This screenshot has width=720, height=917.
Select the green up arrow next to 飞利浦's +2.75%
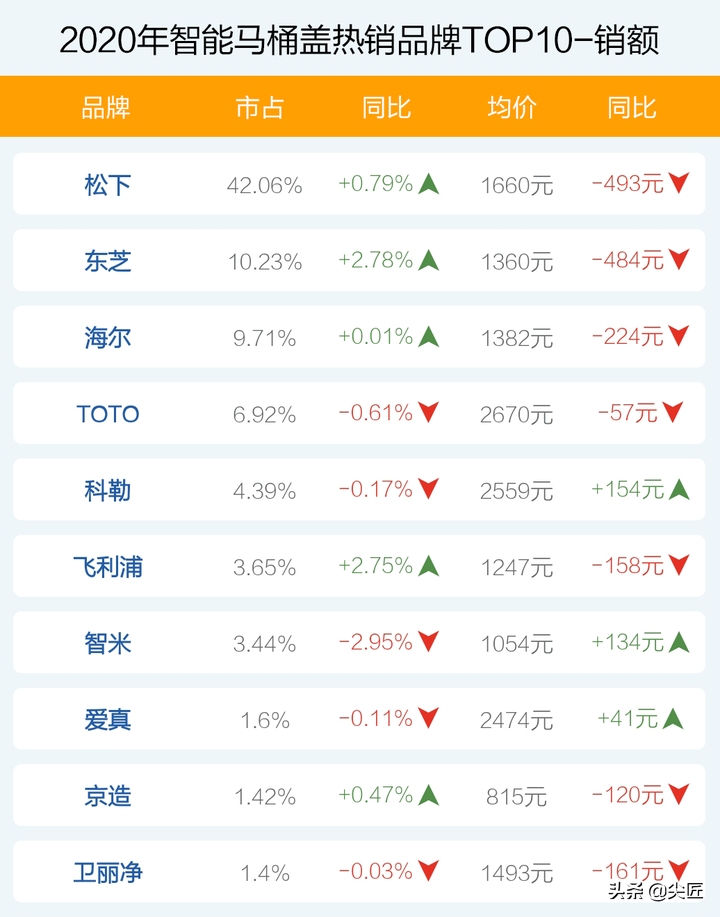[429, 566]
